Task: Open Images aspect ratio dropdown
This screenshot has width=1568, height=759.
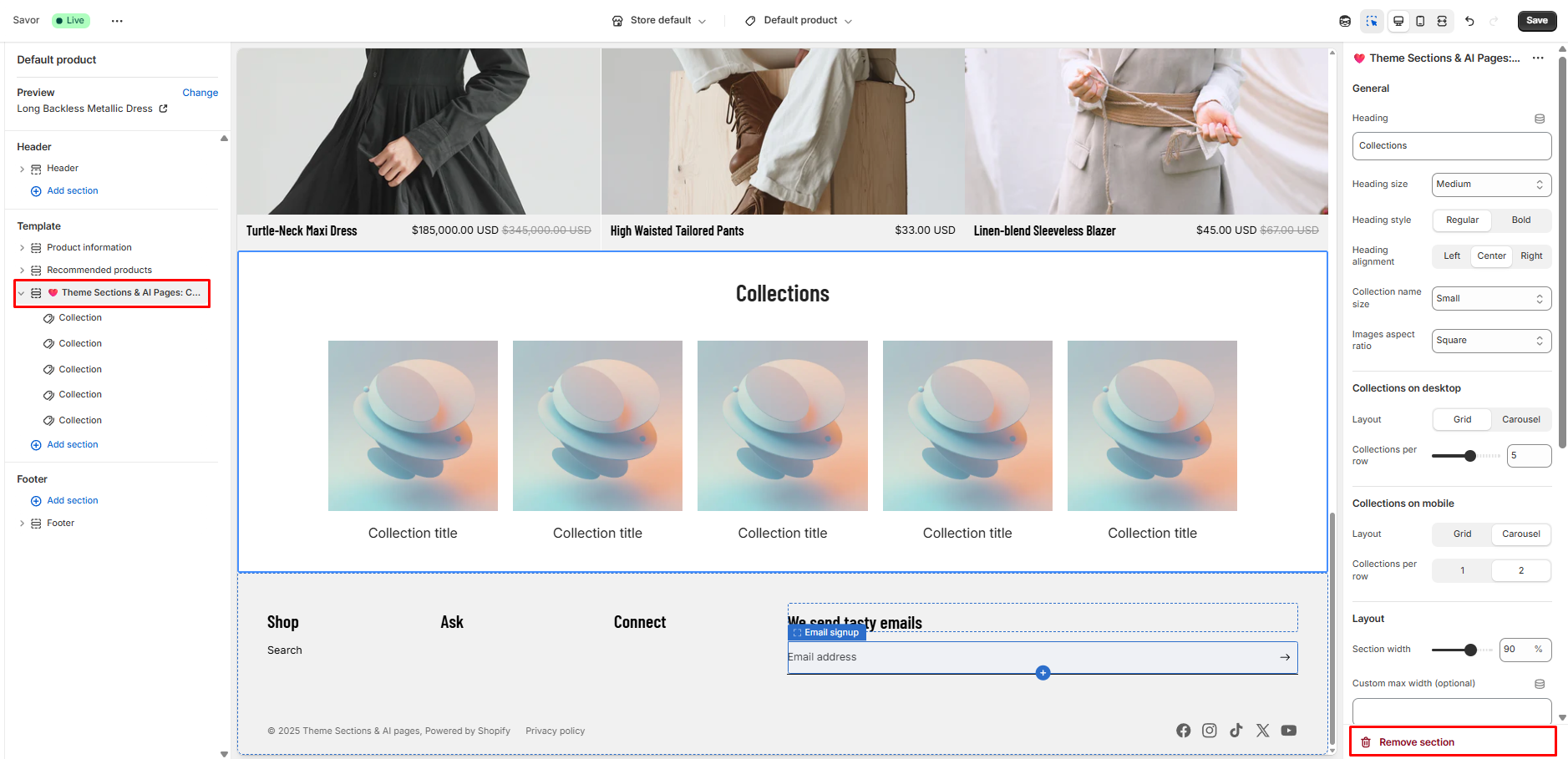Action: [x=1491, y=341]
